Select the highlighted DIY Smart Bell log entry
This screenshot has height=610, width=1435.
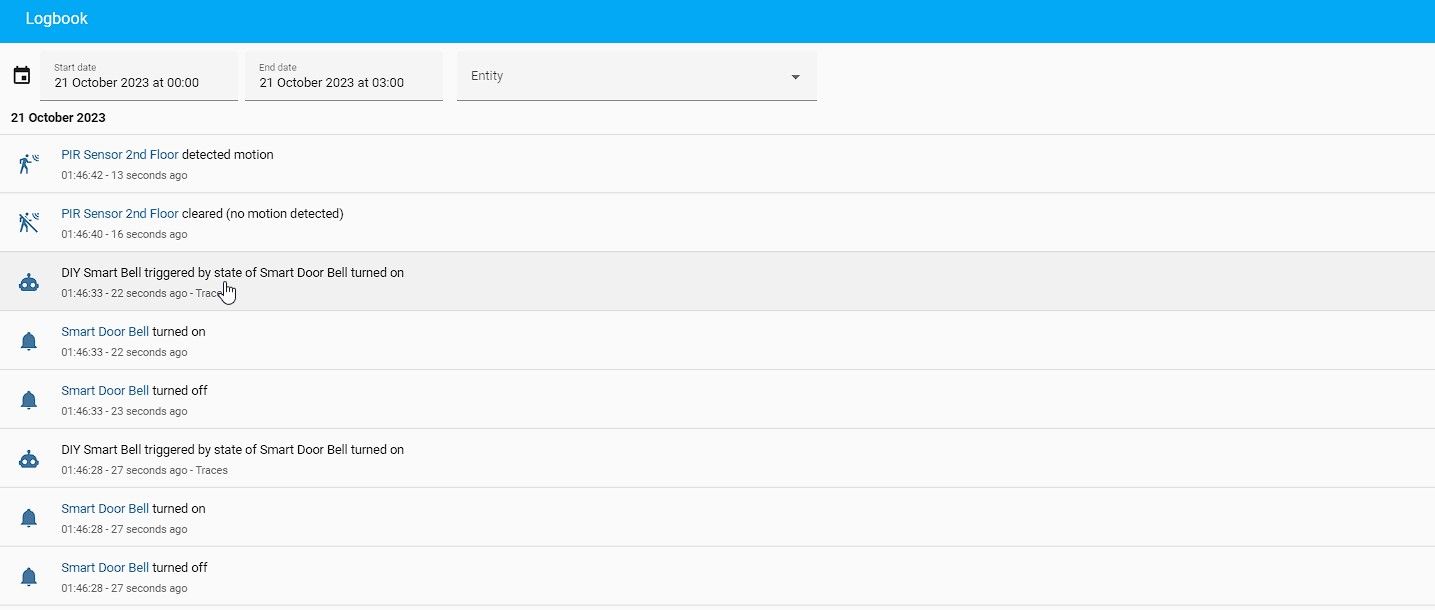click(233, 272)
